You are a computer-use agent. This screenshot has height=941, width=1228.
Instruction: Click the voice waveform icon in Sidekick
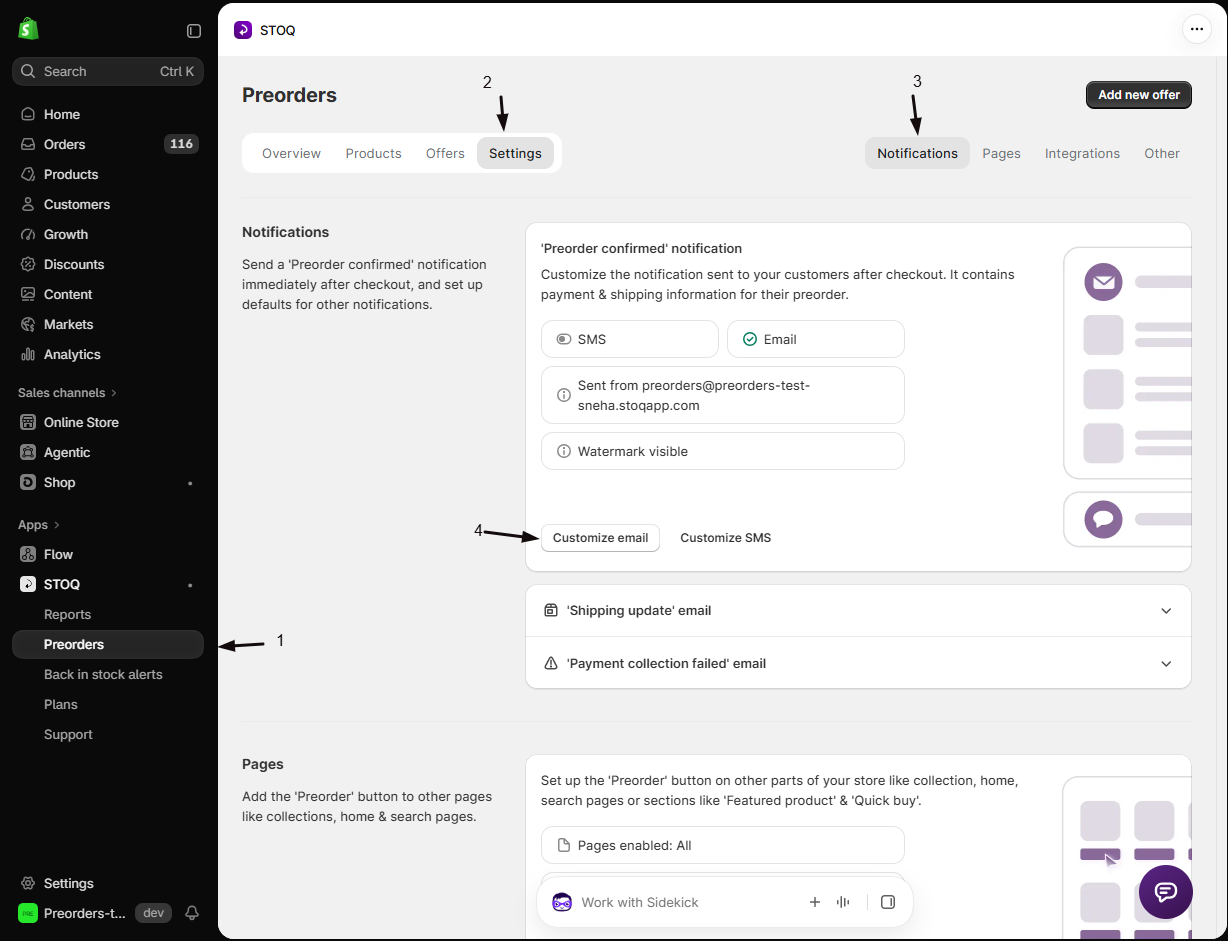tap(843, 902)
